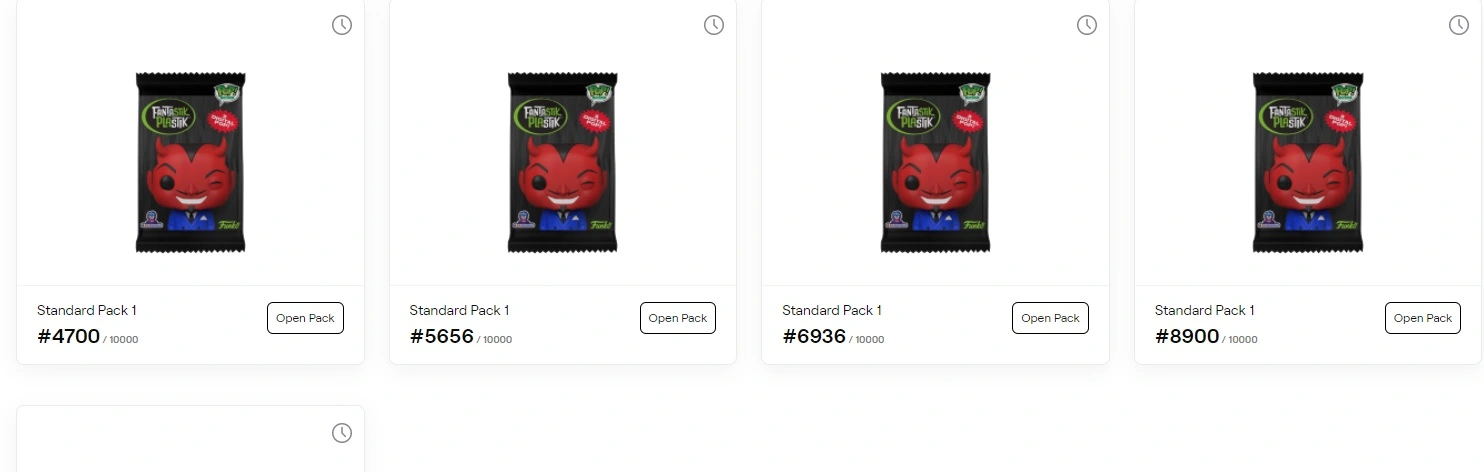Click the clock icon on the bottom row card
Image resolution: width=1484 pixels, height=472 pixels.
342,433
